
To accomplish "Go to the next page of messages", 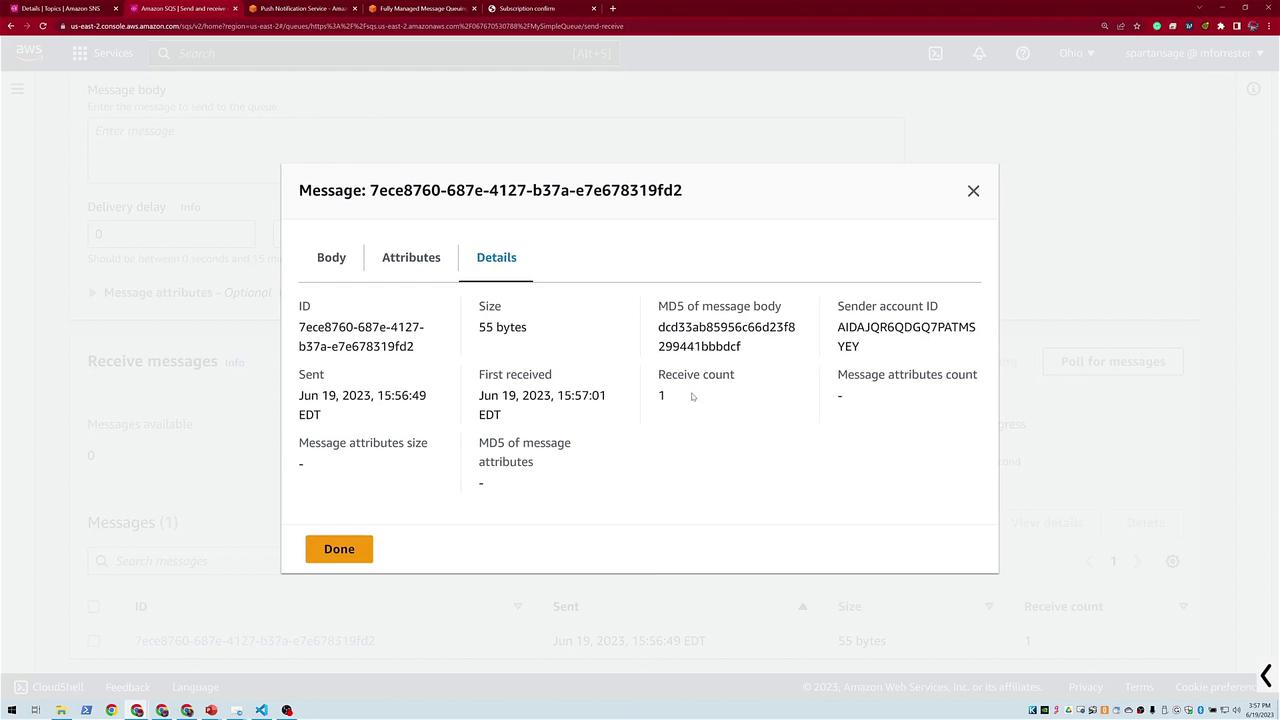I will click(1138, 561).
